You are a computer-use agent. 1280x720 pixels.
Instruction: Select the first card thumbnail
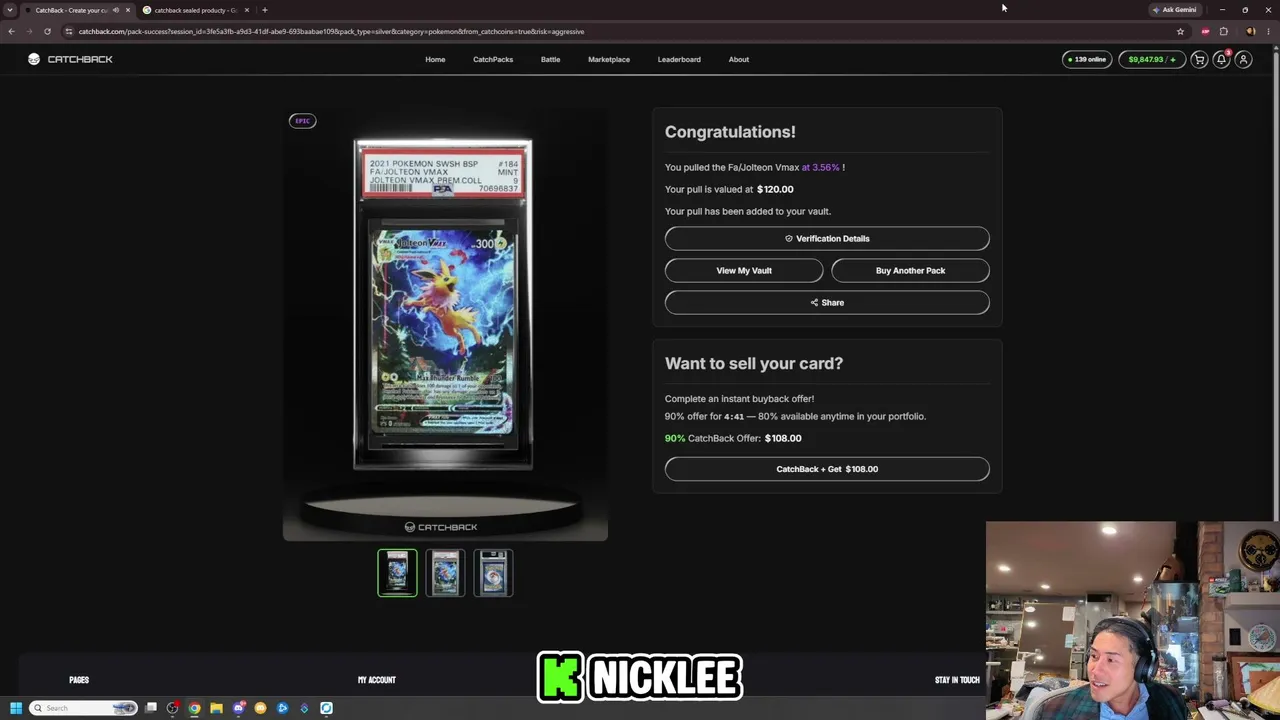(x=397, y=573)
